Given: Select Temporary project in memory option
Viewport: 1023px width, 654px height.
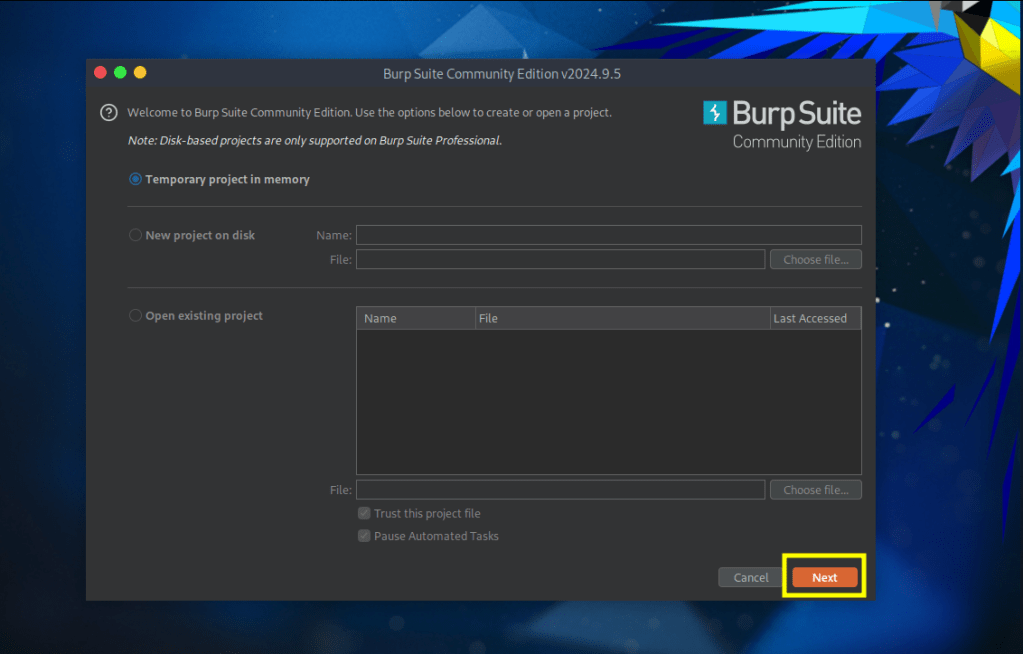Looking at the screenshot, I should [136, 180].
